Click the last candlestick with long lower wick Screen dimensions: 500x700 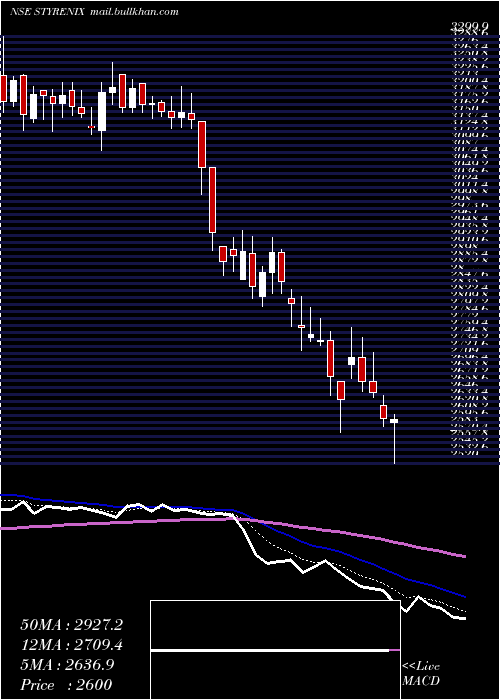coord(394,439)
